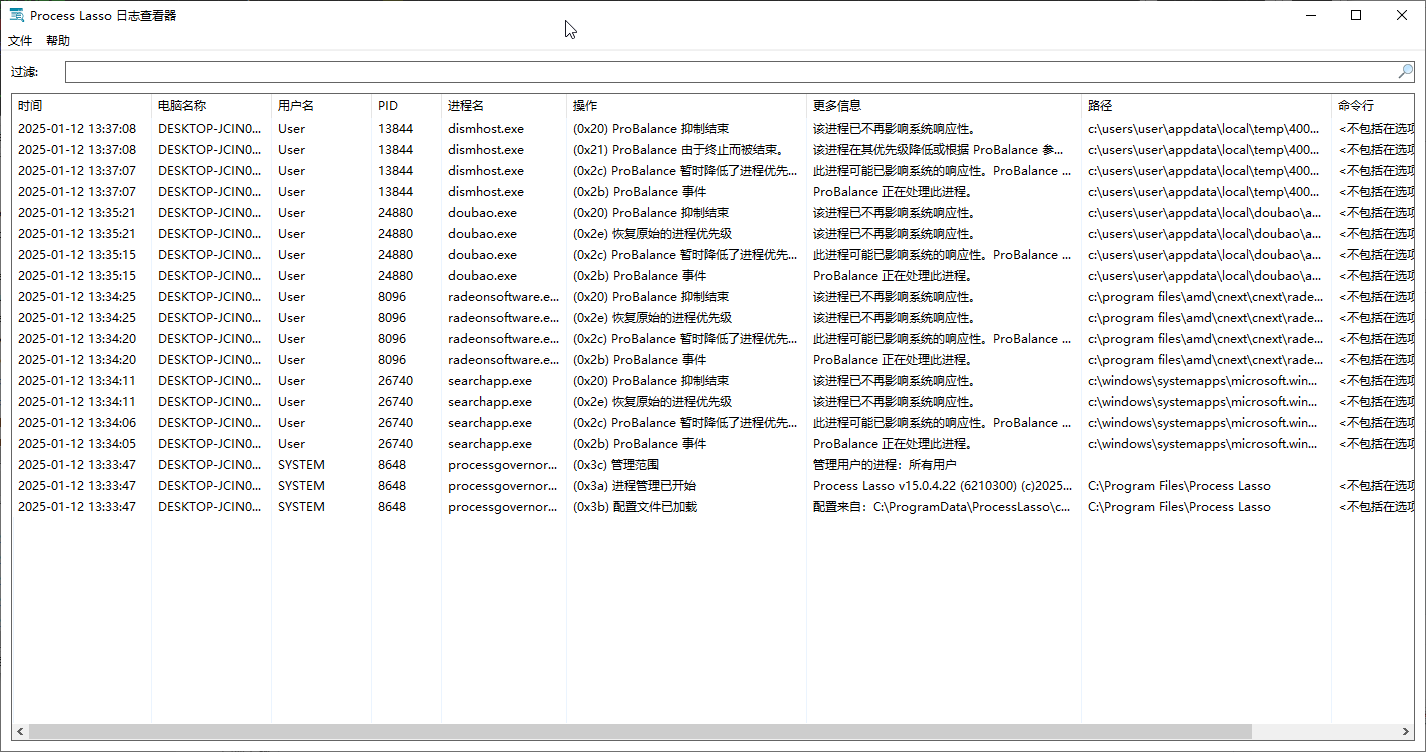Click the horizontal scrollbar's right arrow
The height and width of the screenshot is (752, 1426).
coord(1406,732)
